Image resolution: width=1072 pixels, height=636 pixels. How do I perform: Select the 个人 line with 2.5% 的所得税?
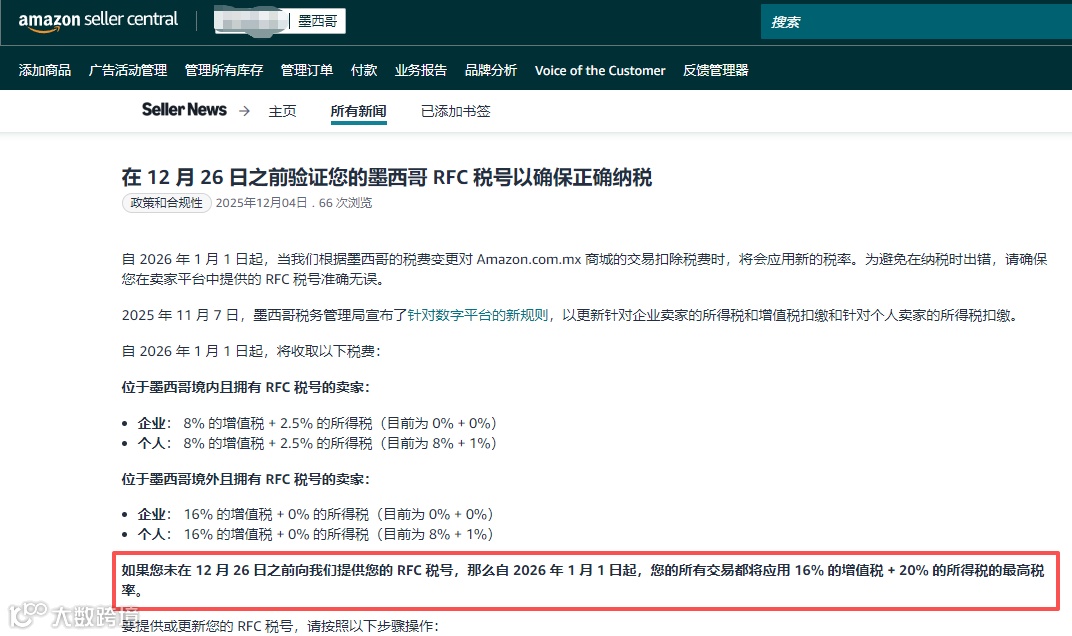click(317, 443)
